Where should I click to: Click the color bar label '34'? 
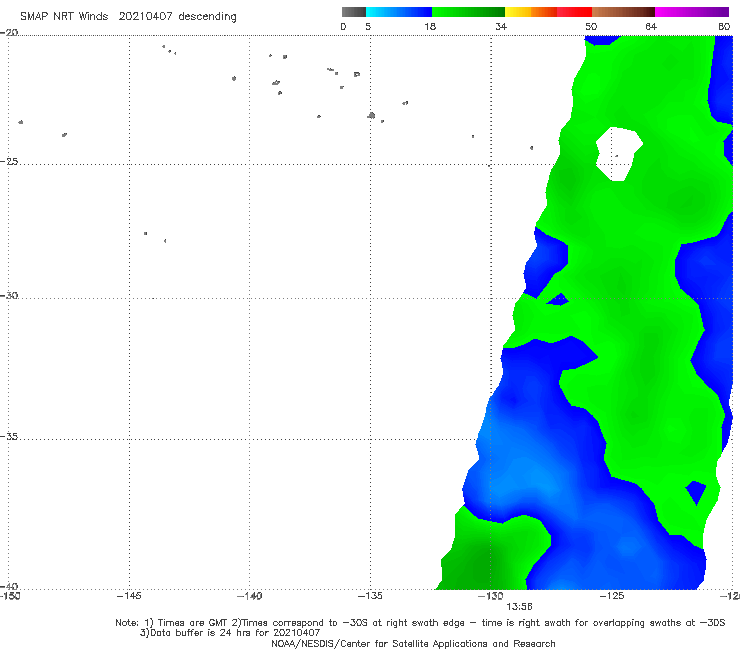(x=501, y=27)
